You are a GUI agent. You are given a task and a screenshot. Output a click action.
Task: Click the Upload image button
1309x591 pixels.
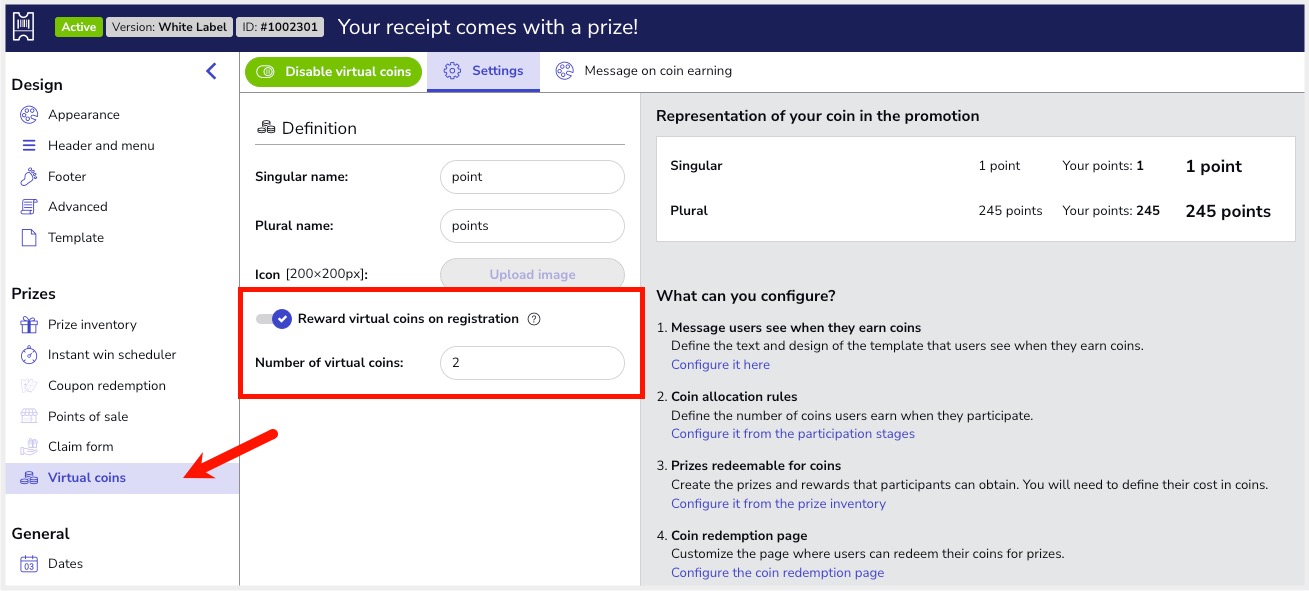click(x=532, y=274)
